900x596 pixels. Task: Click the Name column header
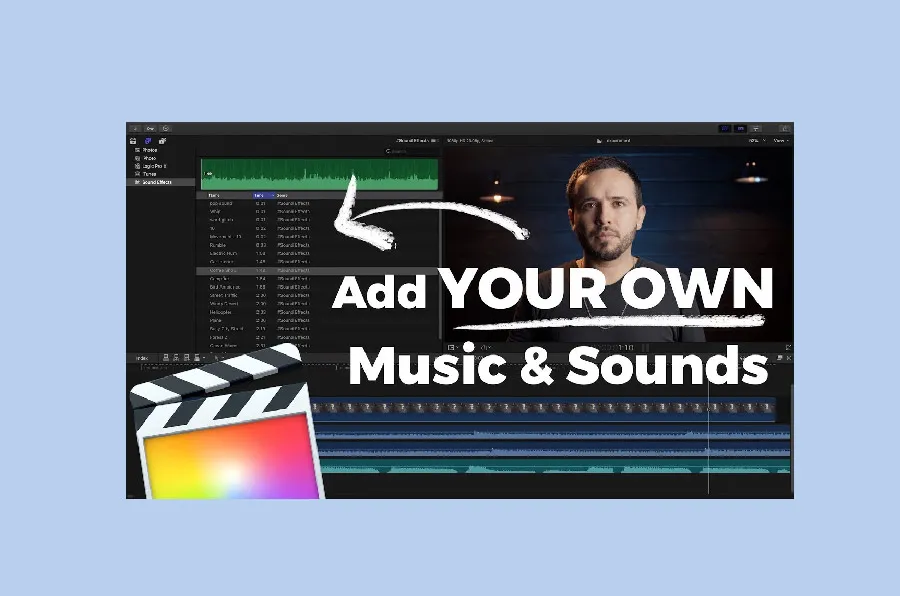(x=215, y=195)
